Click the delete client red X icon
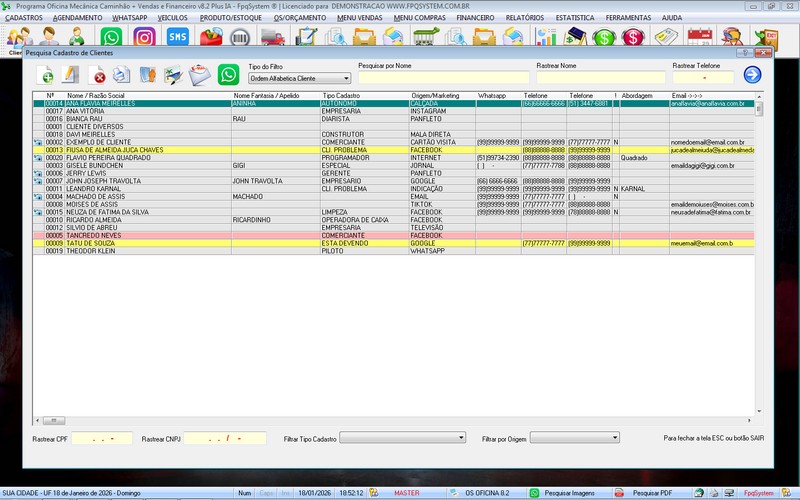 pyautogui.click(x=96, y=75)
